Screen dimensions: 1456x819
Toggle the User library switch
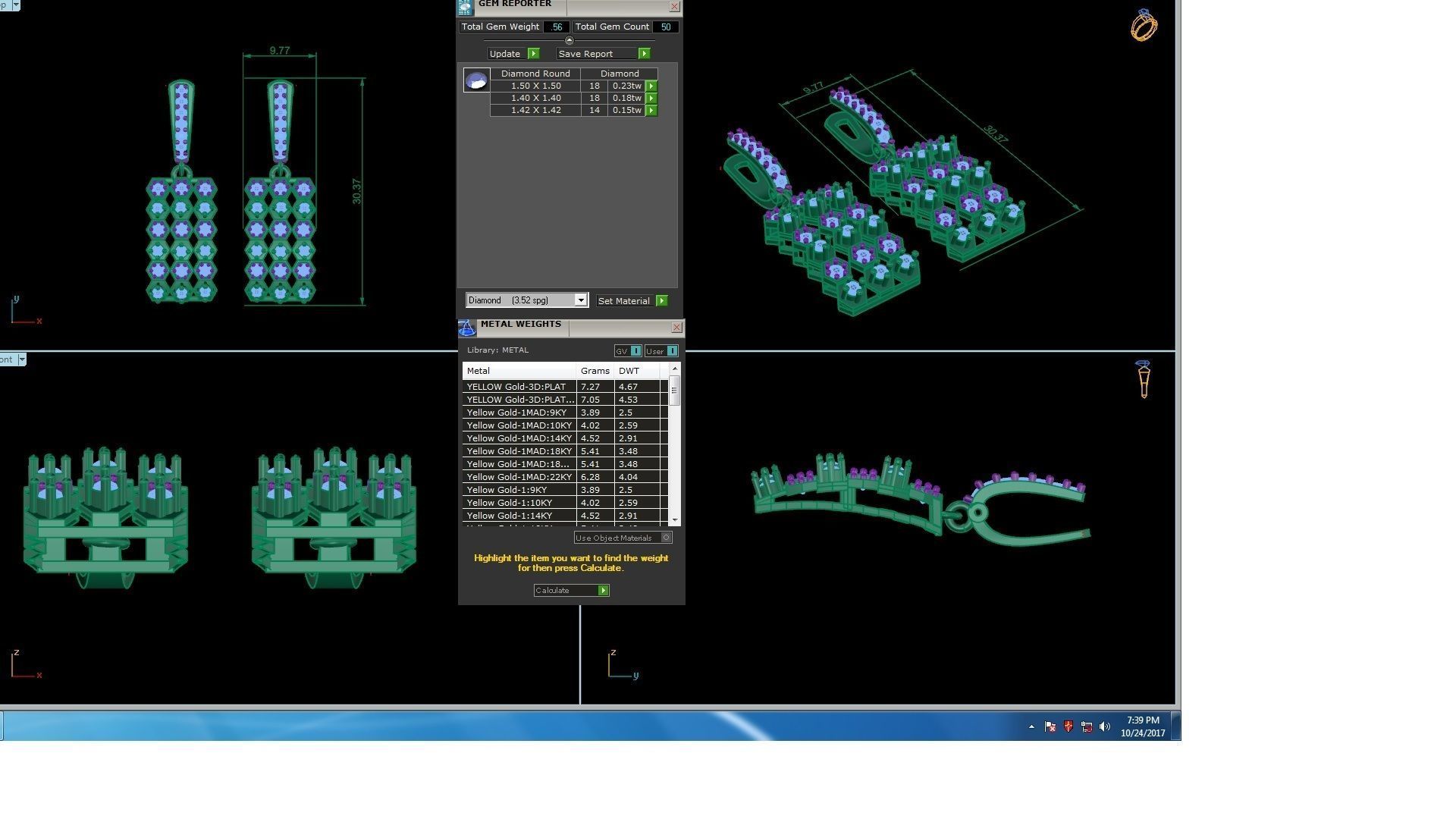[x=672, y=351]
